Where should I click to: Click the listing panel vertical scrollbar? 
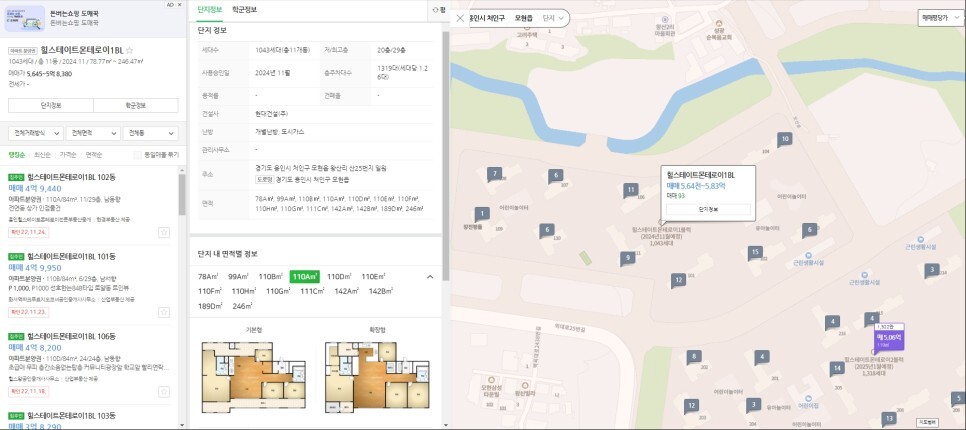tap(182, 195)
